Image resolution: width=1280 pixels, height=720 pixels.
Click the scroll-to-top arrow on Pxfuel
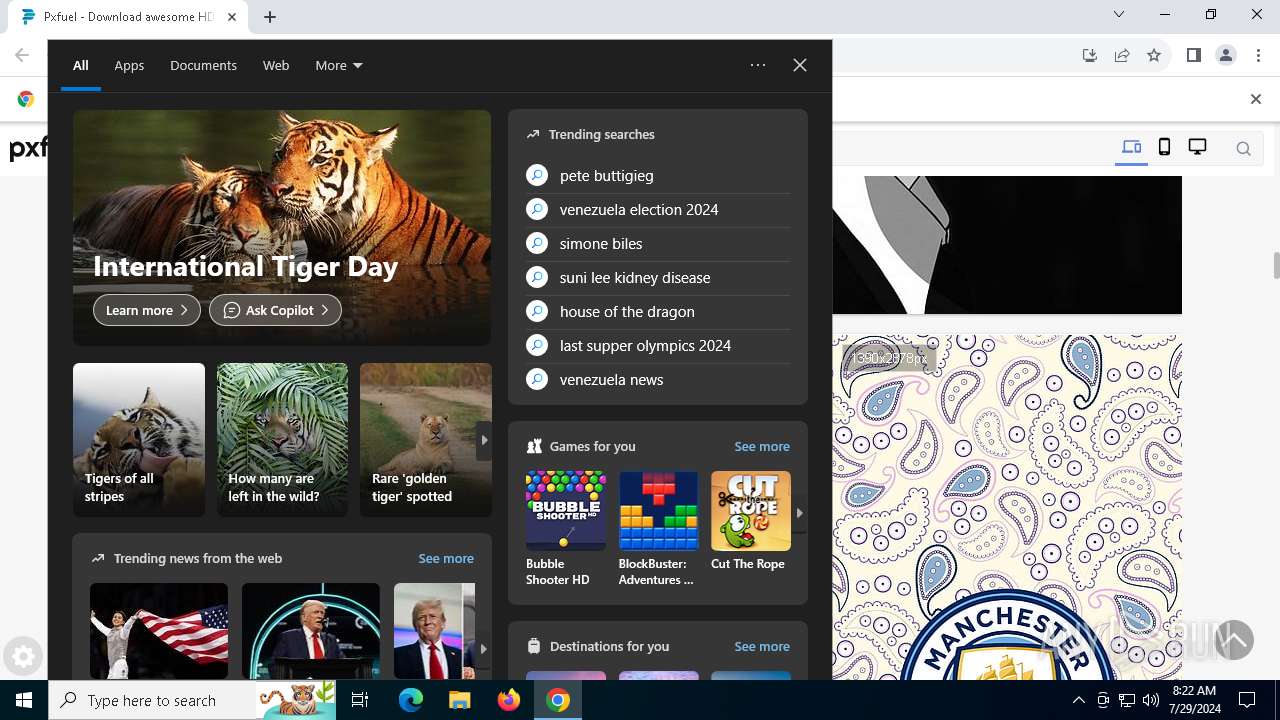coord(1235,640)
